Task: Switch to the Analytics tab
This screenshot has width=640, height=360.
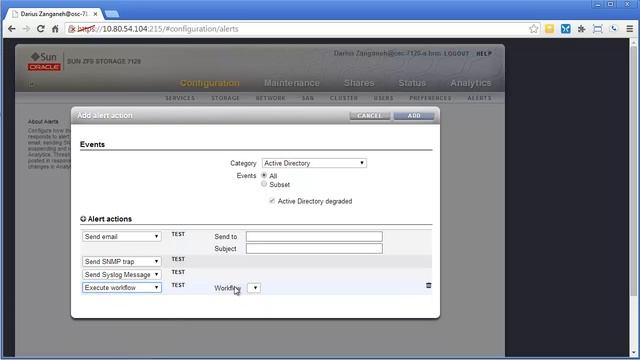Action: coord(471,83)
